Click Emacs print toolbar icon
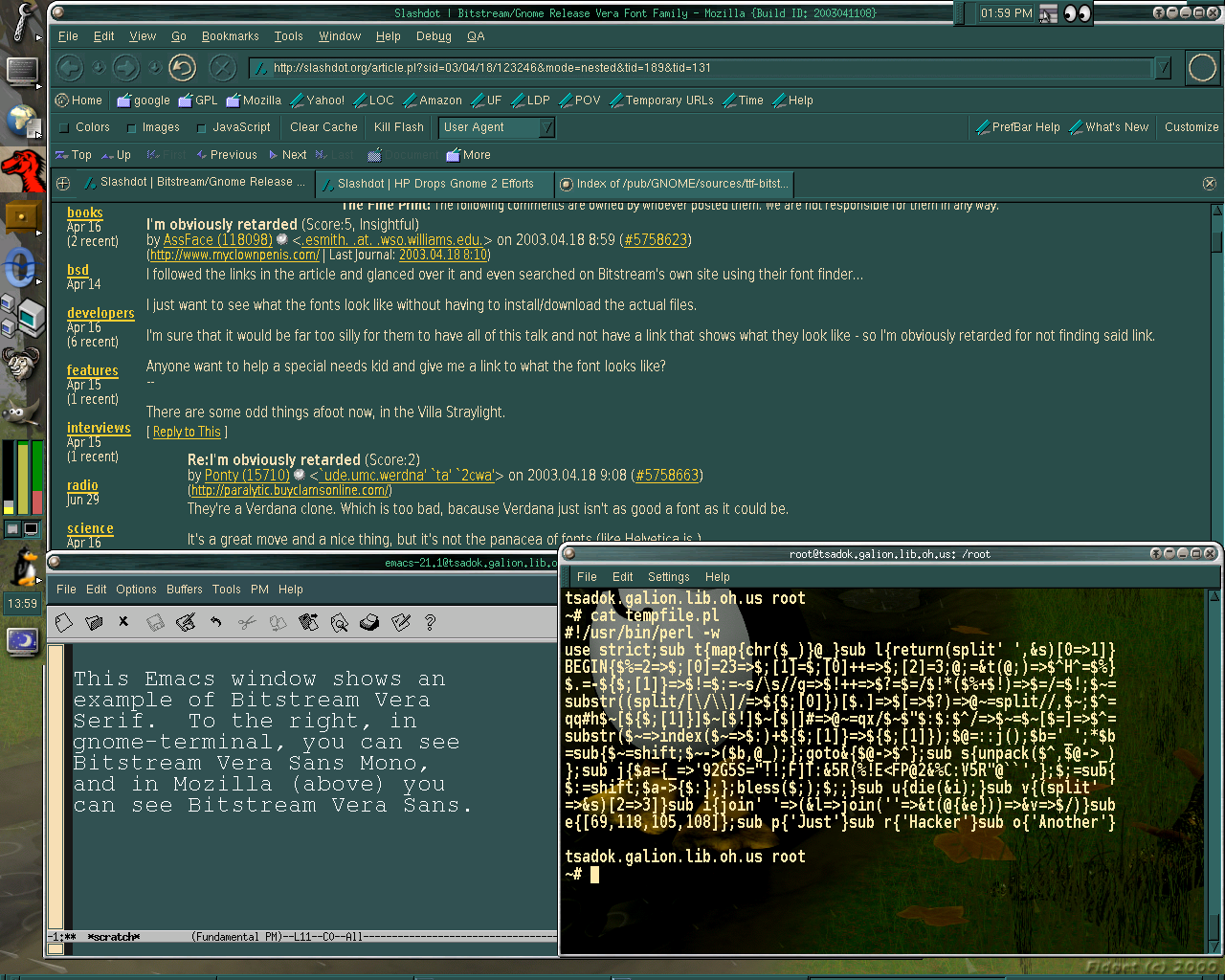The width and height of the screenshot is (1225, 980). pos(369,623)
